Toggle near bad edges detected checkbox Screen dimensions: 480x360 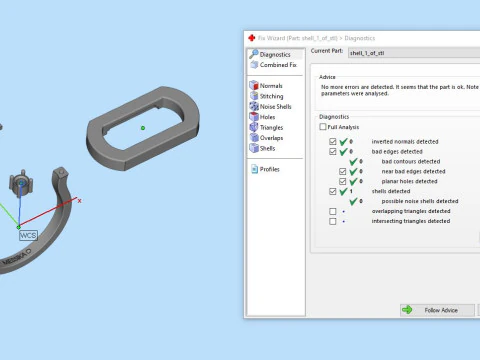343,171
